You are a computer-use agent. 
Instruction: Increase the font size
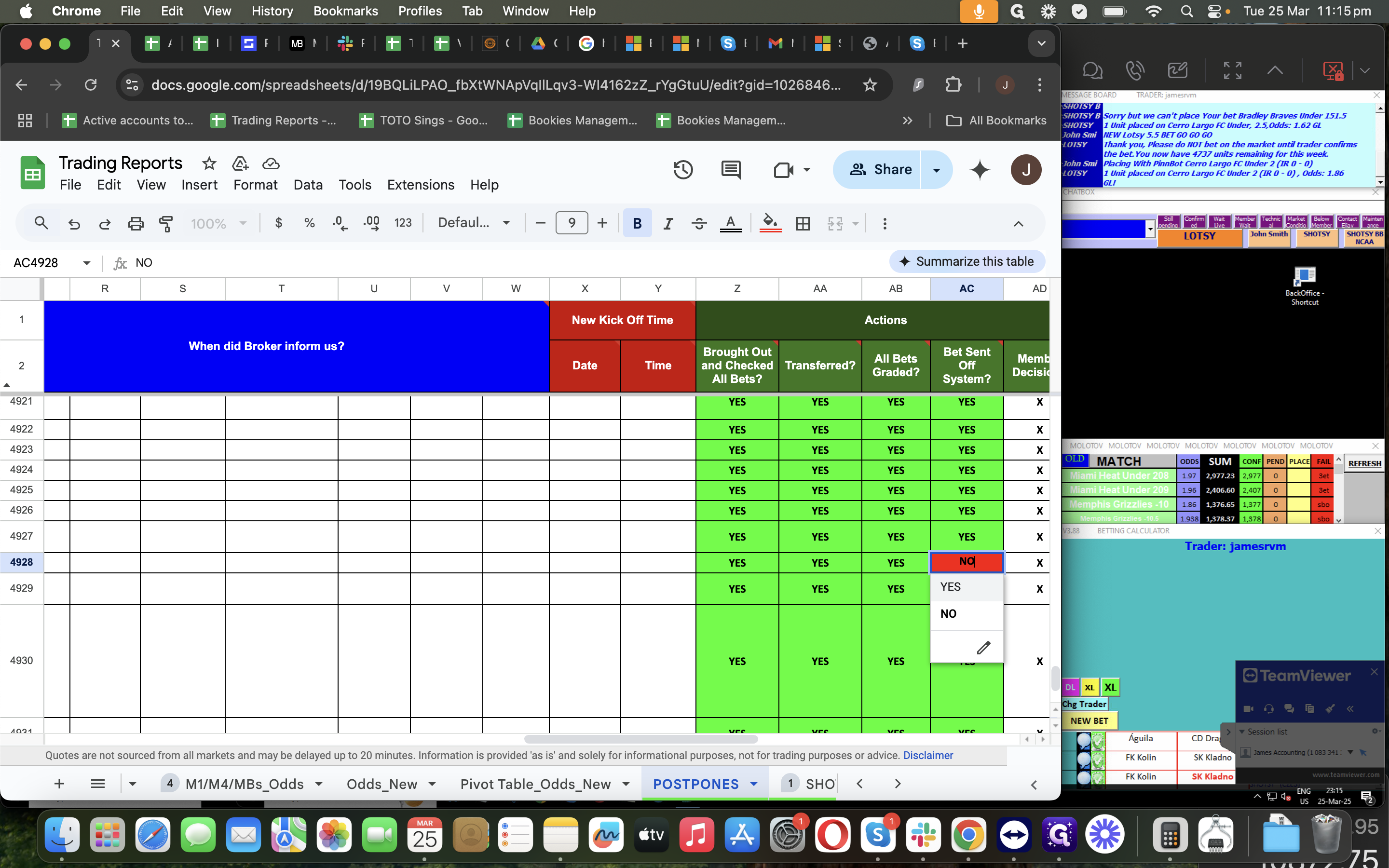(x=602, y=223)
